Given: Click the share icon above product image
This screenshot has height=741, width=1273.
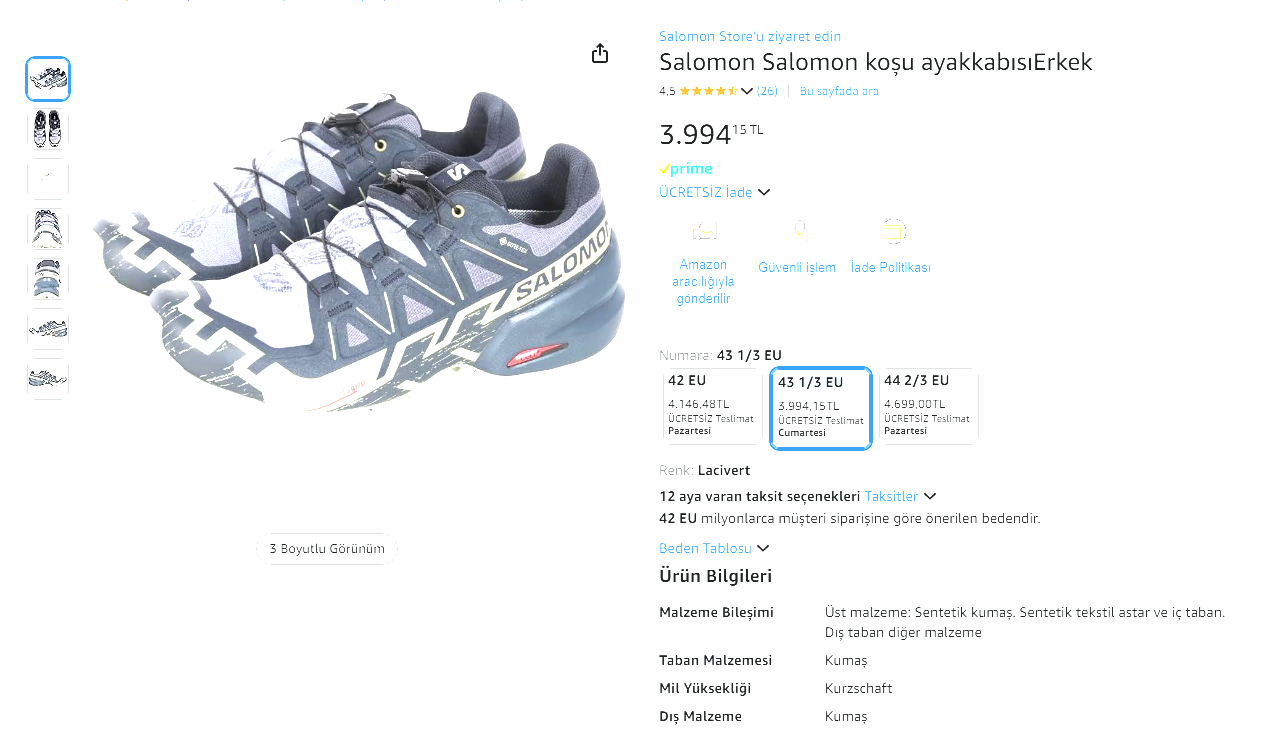Looking at the screenshot, I should point(600,54).
